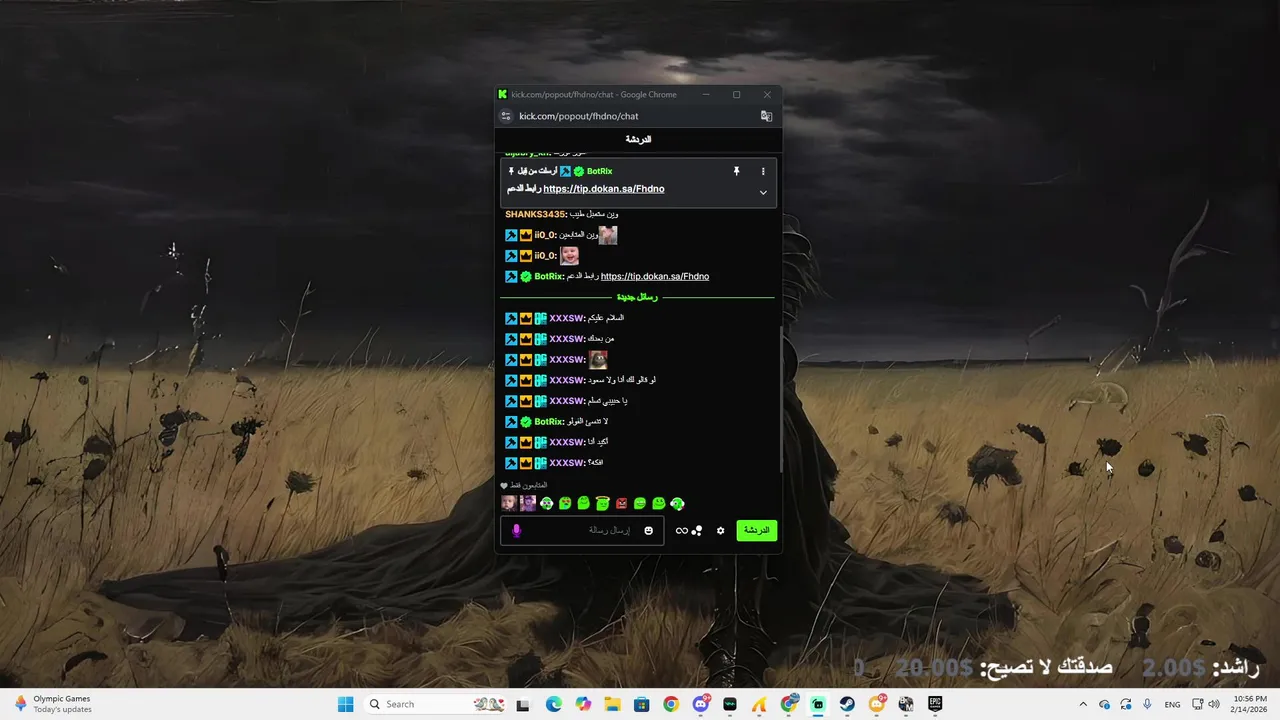Screen dimensions: 1280x720
Task: Click moderator badge on last XXXSW message
Action: 511,463
